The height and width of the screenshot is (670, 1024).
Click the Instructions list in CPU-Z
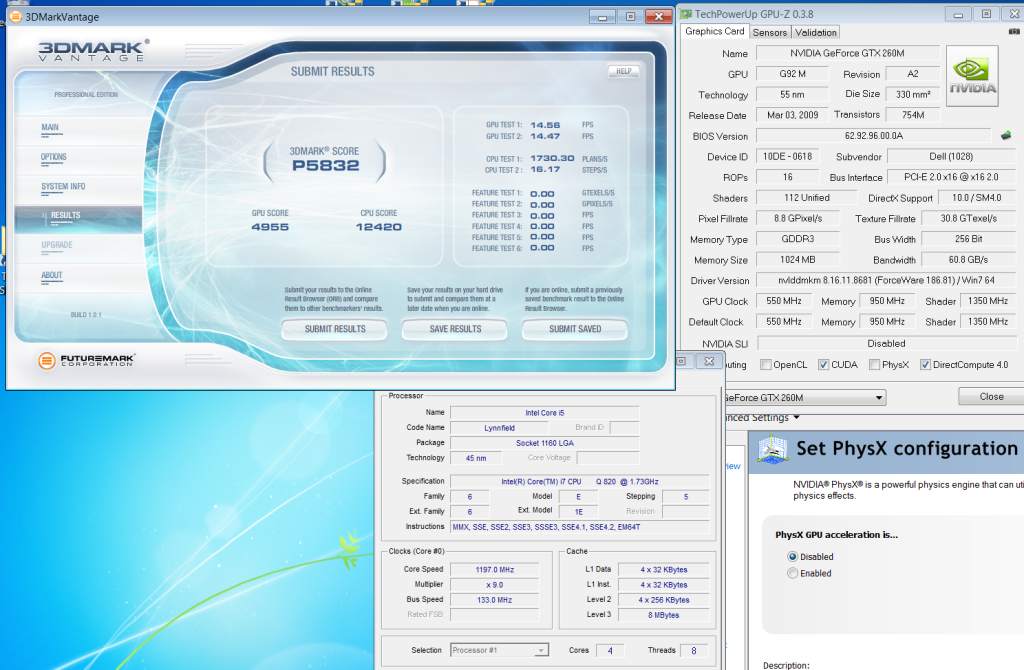pos(580,527)
